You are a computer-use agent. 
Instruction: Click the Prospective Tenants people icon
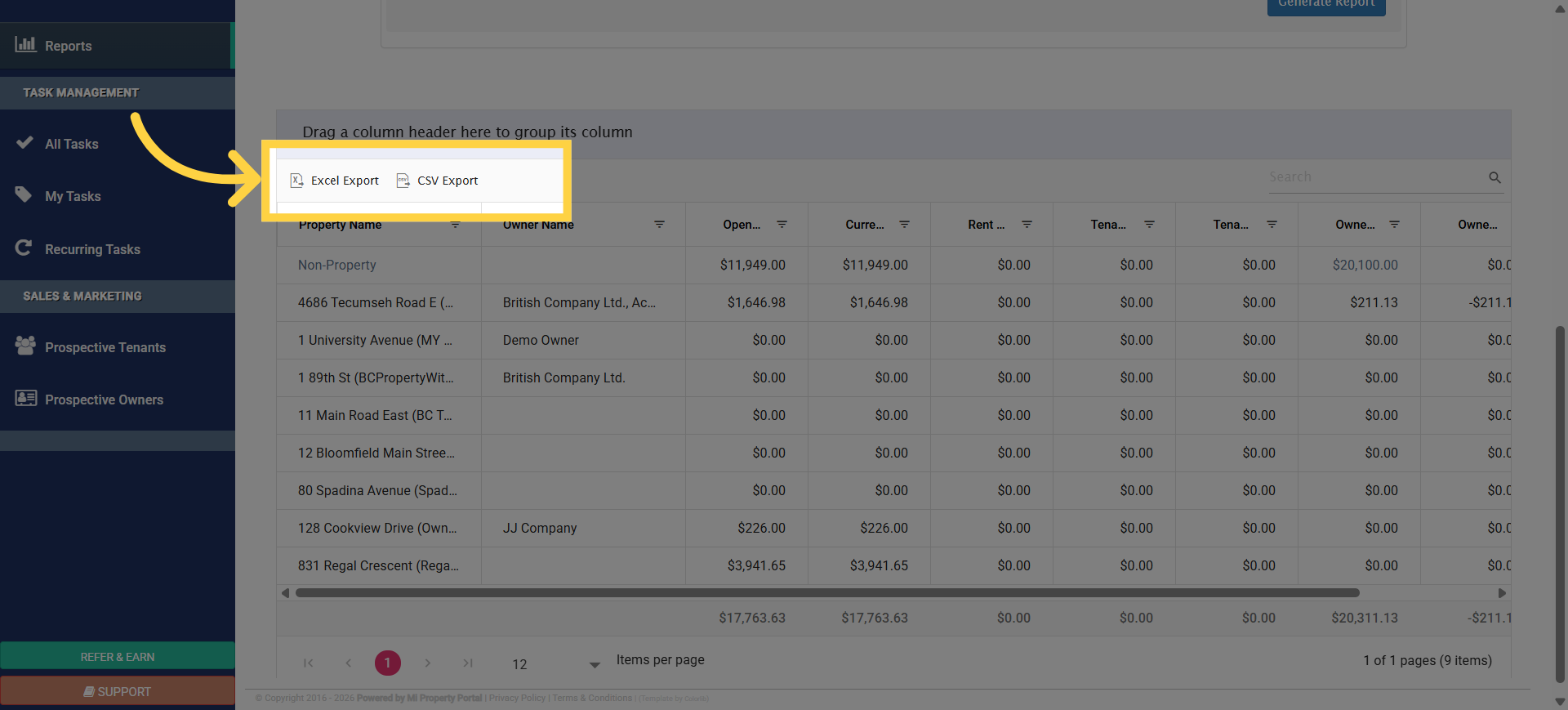pos(25,346)
